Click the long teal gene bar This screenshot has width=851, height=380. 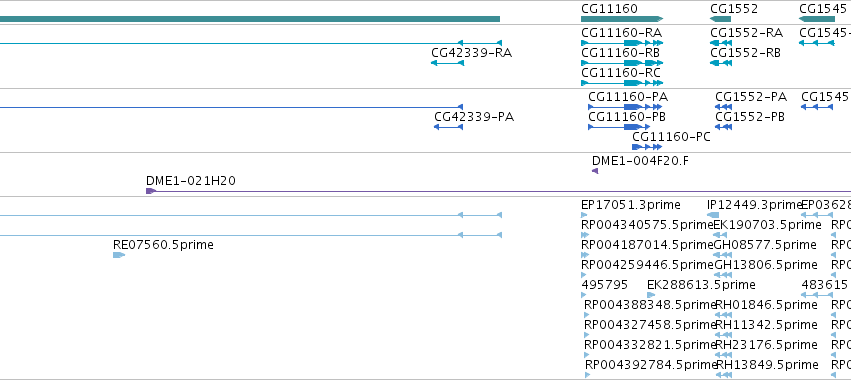click(250, 19)
